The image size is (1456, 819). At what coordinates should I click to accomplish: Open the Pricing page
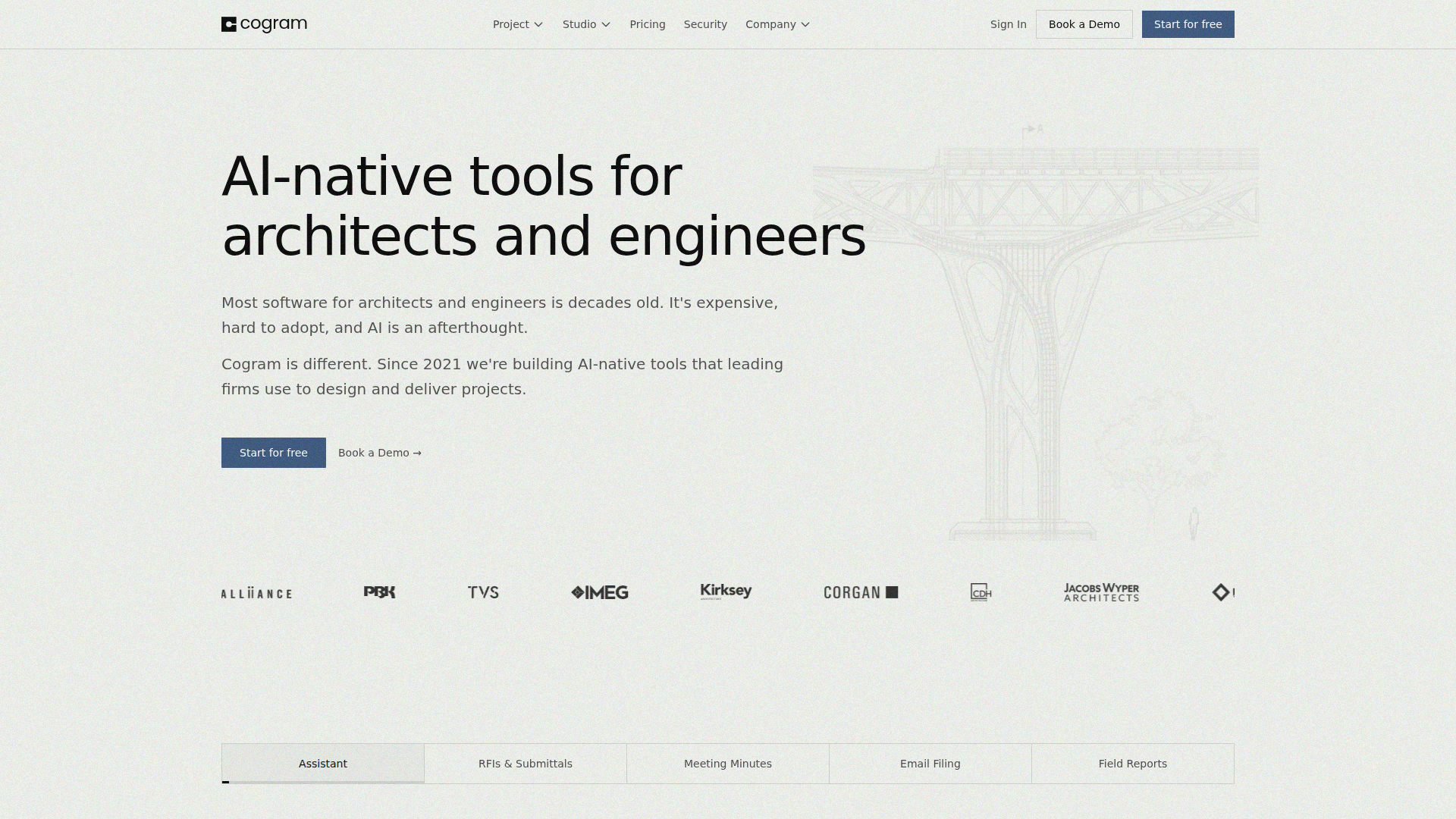pos(648,24)
